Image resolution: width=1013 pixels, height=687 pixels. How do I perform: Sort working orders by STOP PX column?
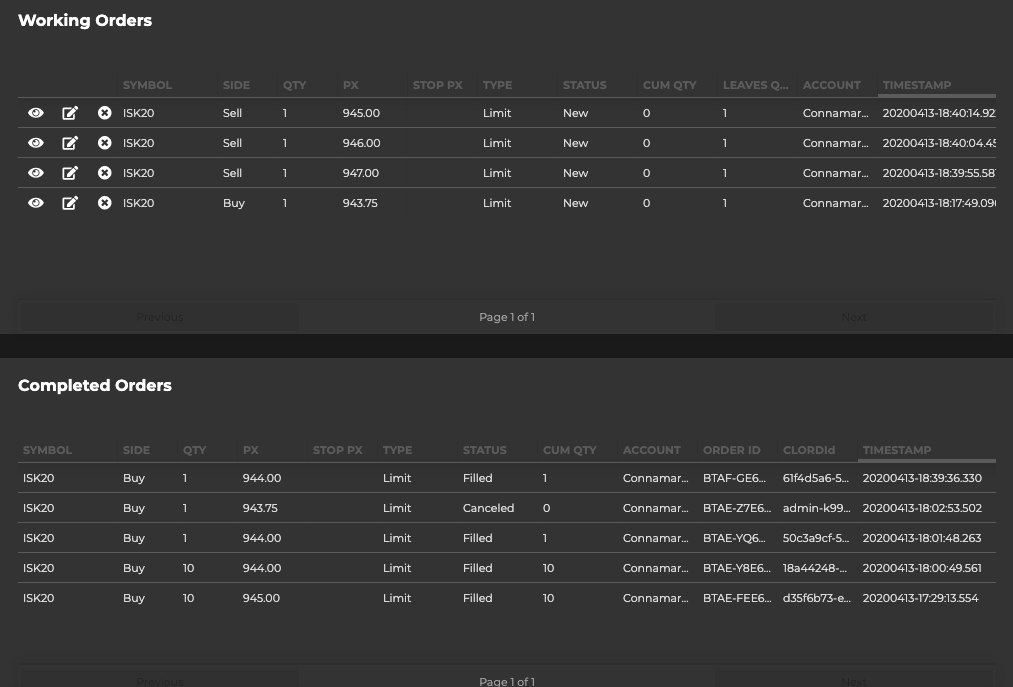437,85
